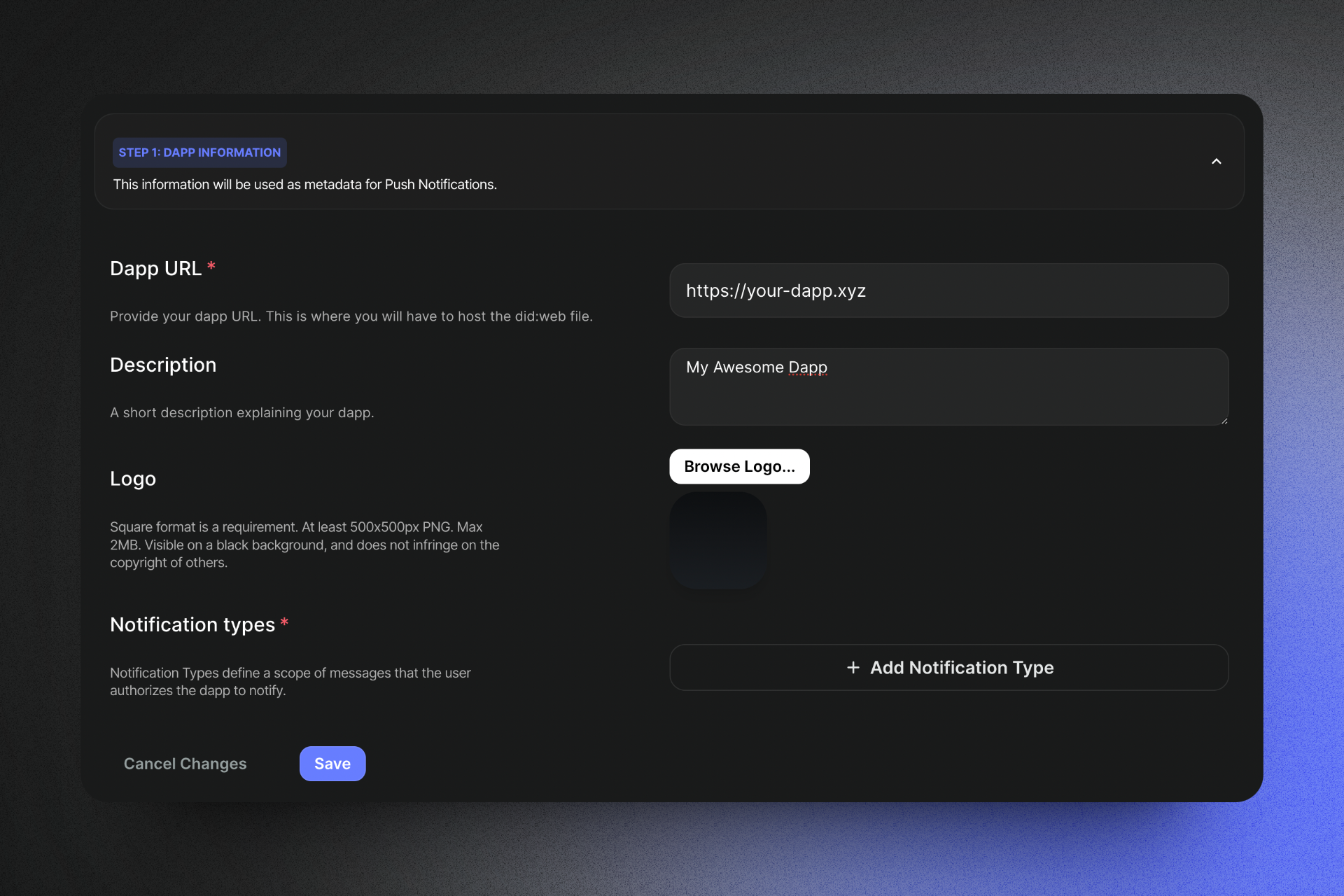Click the Push Notifications metadata subtitle text
The image size is (1344, 896).
[304, 185]
